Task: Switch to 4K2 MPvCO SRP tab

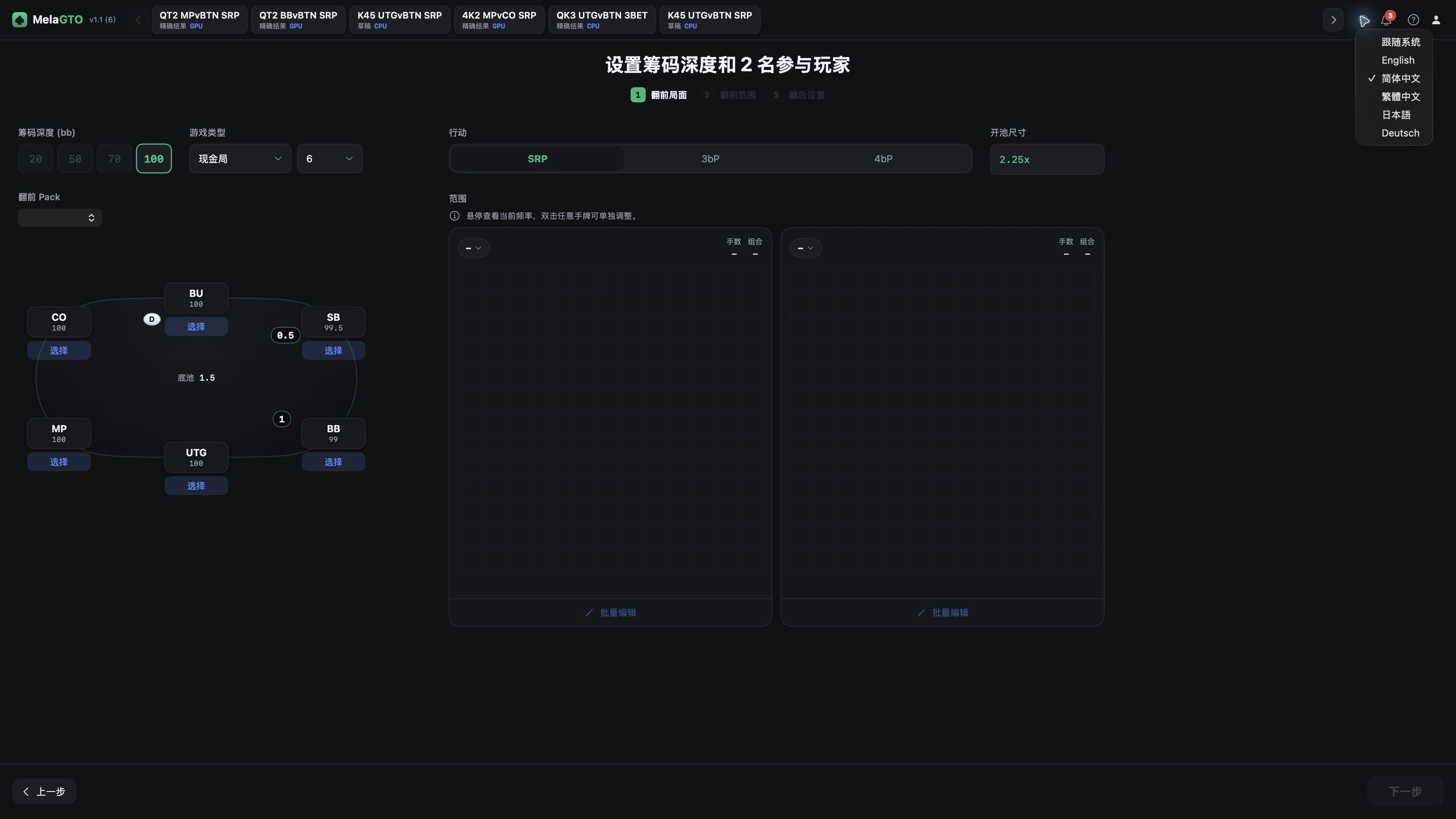Action: [499, 20]
